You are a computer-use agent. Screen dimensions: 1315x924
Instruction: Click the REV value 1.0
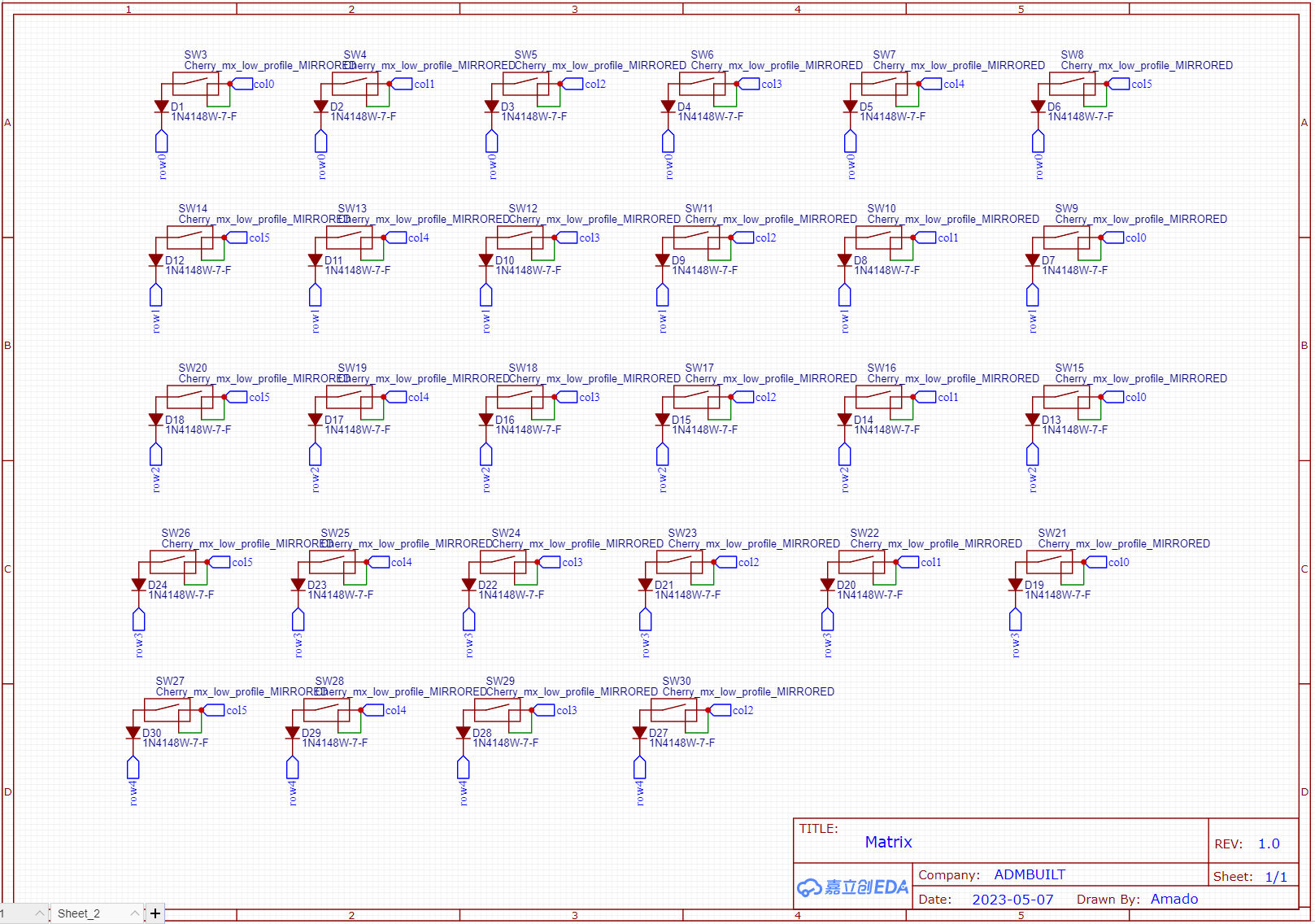tap(1269, 843)
